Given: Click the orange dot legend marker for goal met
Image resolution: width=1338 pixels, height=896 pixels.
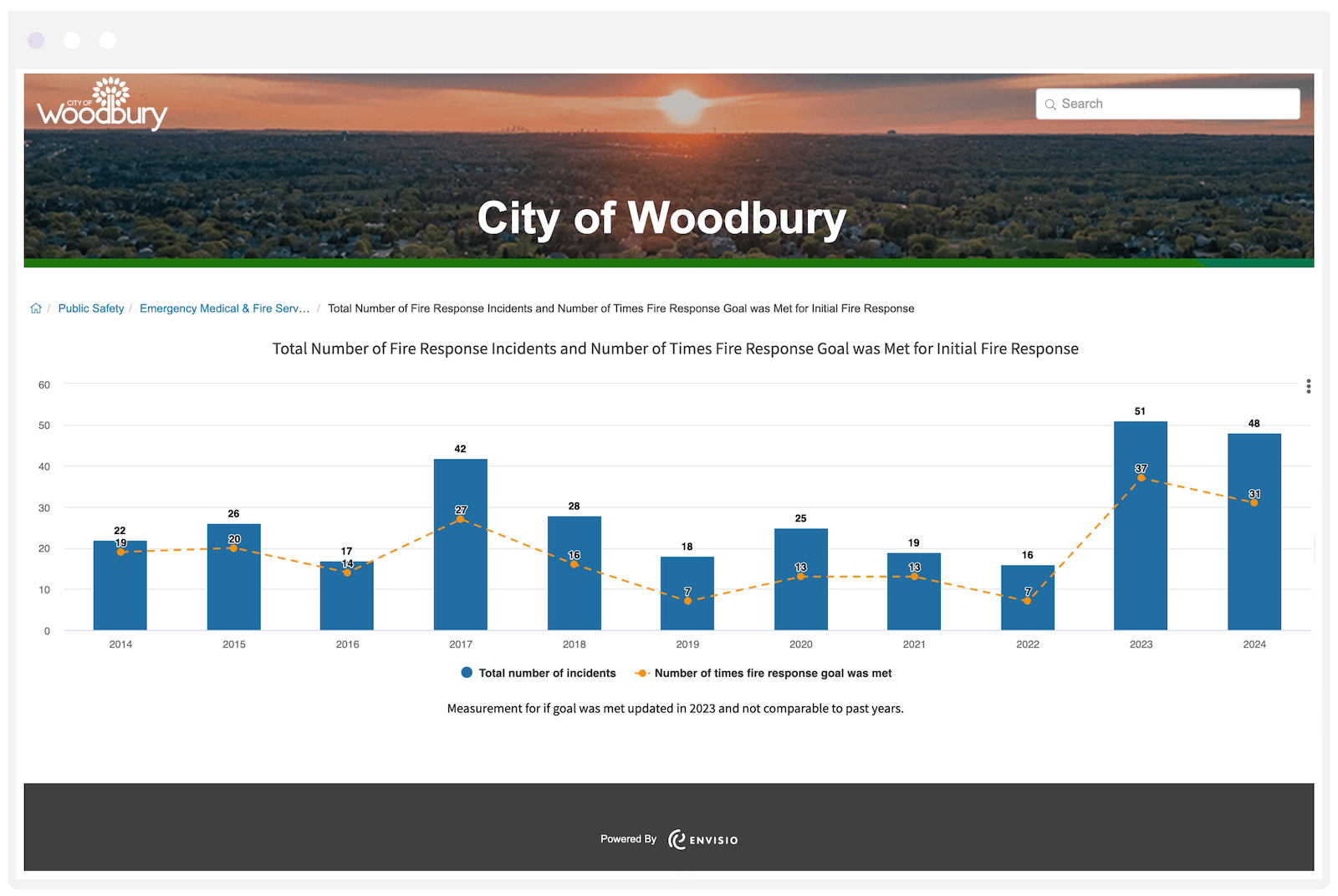Looking at the screenshot, I should click(x=641, y=672).
